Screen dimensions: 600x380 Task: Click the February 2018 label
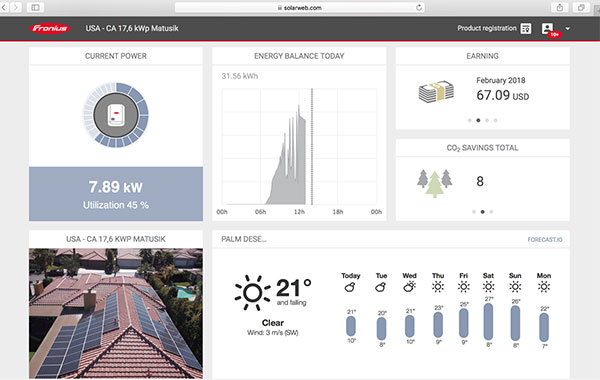click(x=501, y=80)
